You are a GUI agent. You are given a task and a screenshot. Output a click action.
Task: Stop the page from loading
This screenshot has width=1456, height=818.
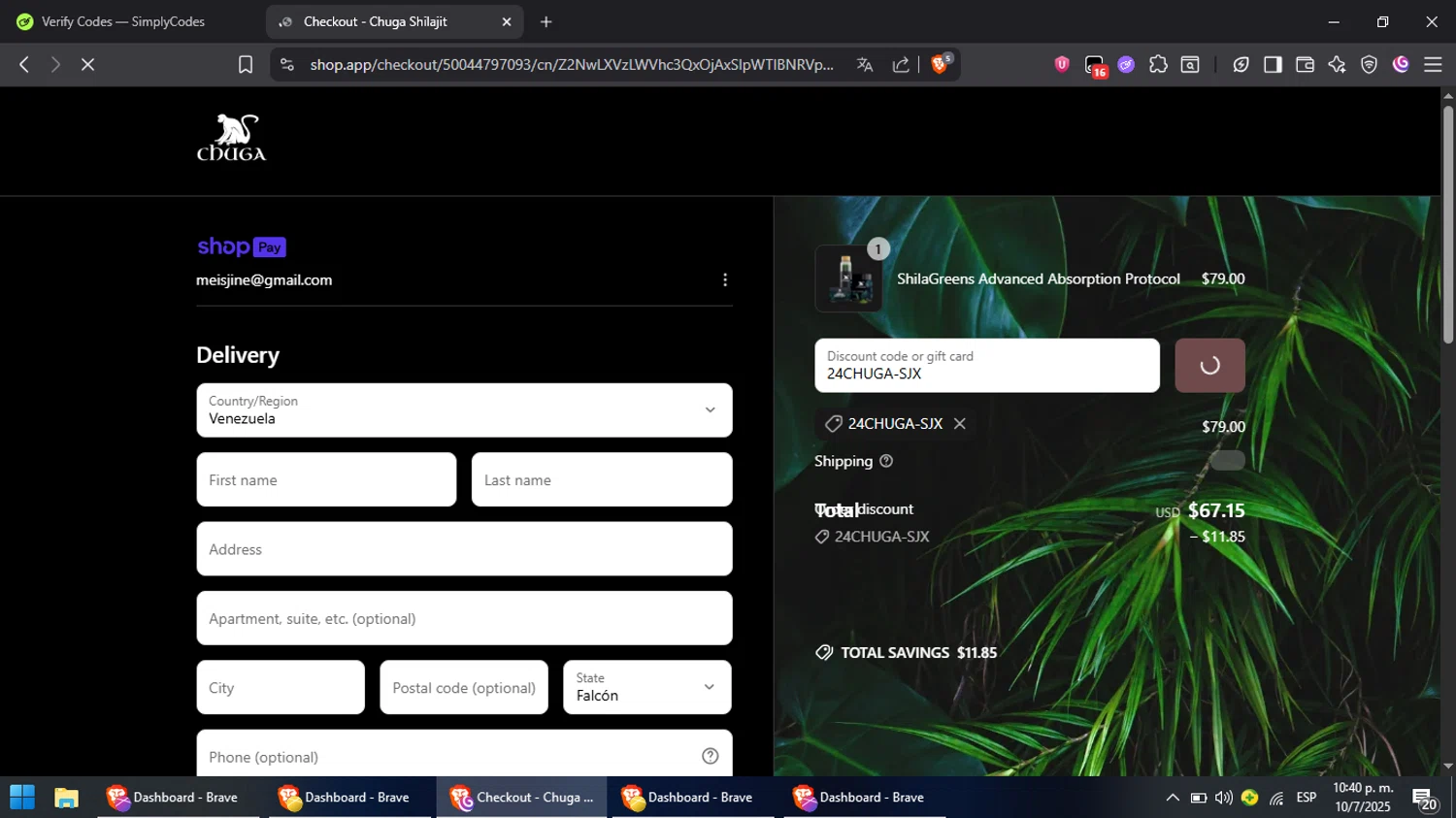point(87,64)
